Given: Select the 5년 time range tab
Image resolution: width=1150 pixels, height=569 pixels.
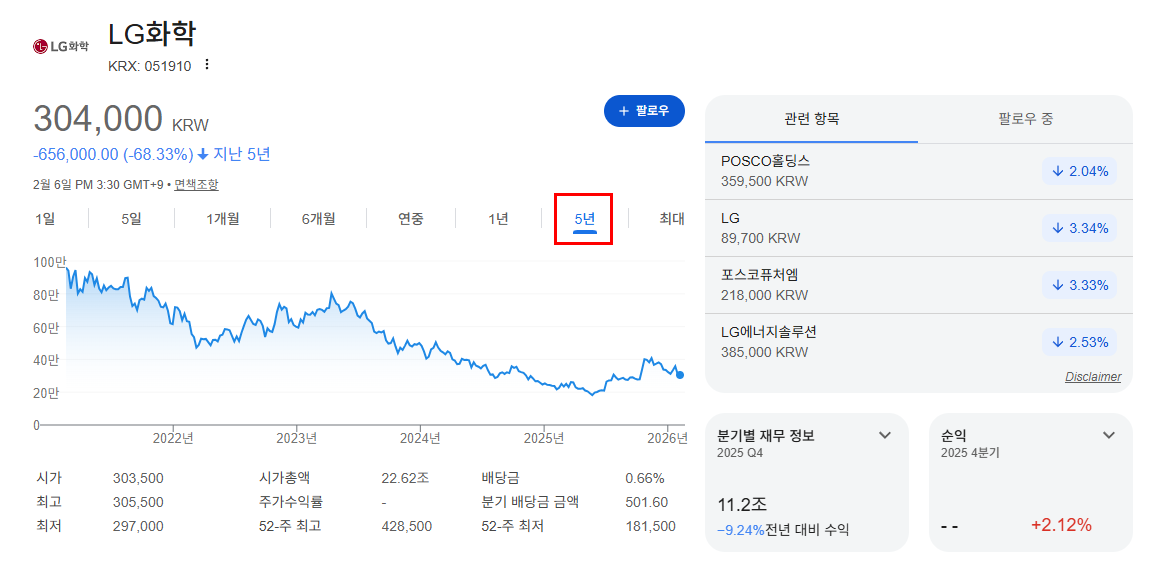Looking at the screenshot, I should [585, 219].
